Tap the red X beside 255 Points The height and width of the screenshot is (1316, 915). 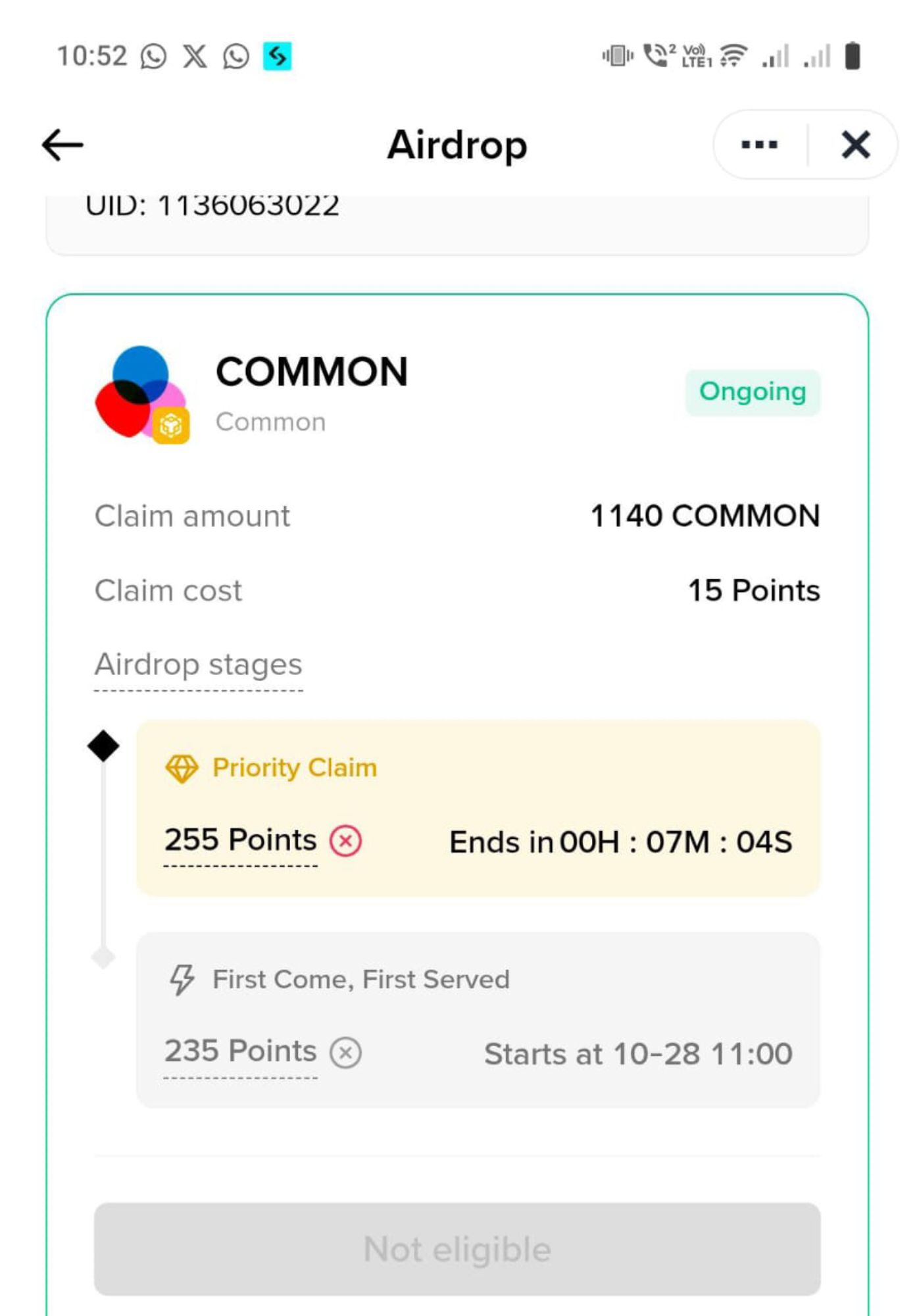tap(345, 841)
